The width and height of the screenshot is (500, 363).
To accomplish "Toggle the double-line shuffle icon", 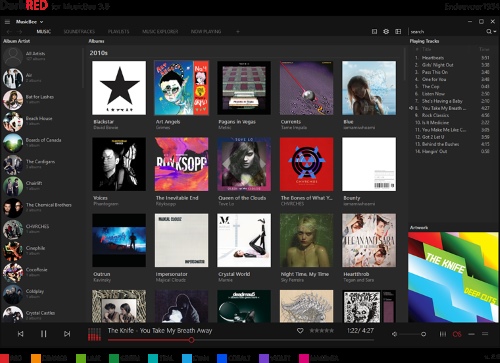I will click(x=485, y=334).
